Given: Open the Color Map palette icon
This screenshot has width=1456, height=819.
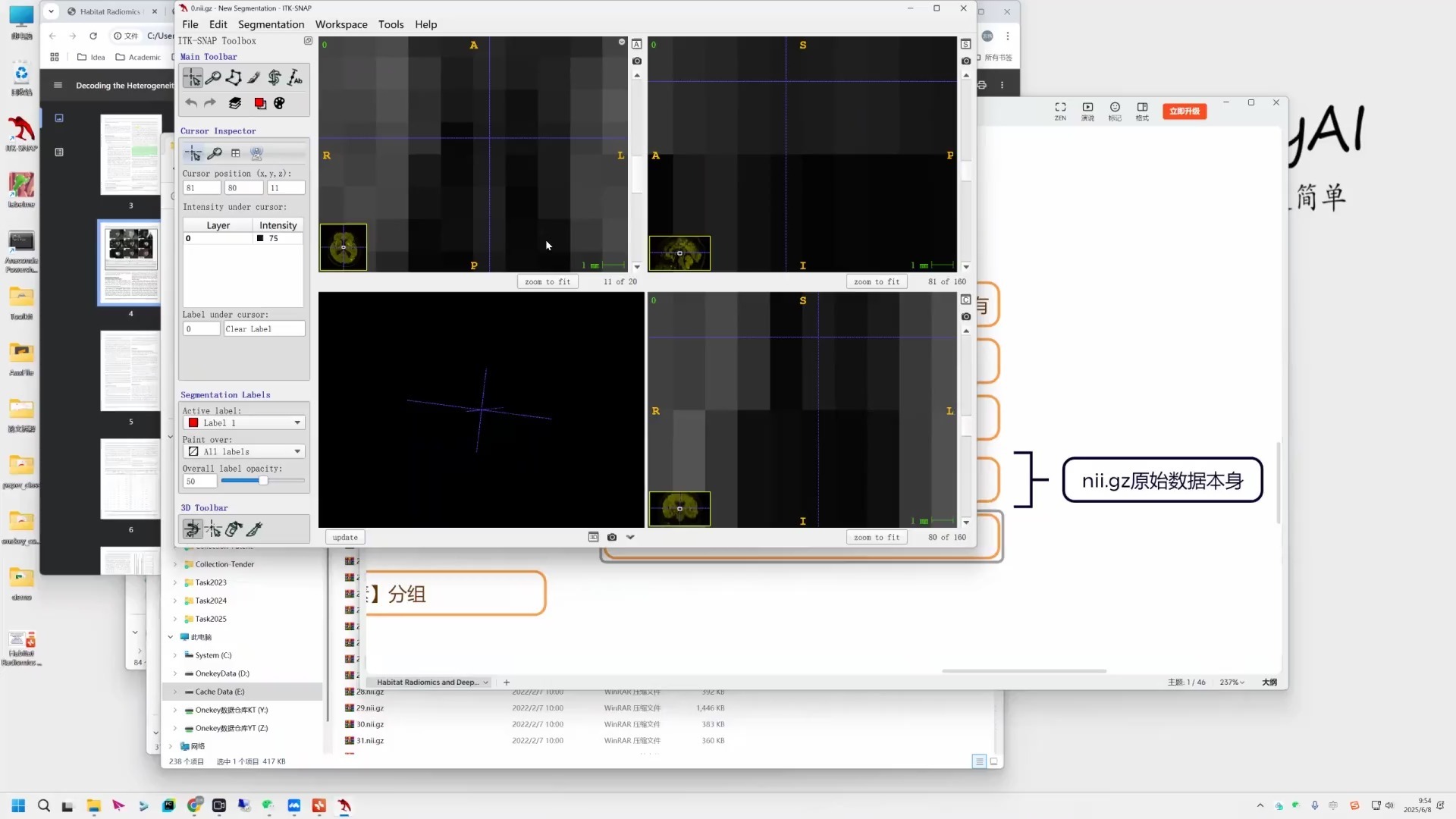Looking at the screenshot, I should pyautogui.click(x=279, y=103).
